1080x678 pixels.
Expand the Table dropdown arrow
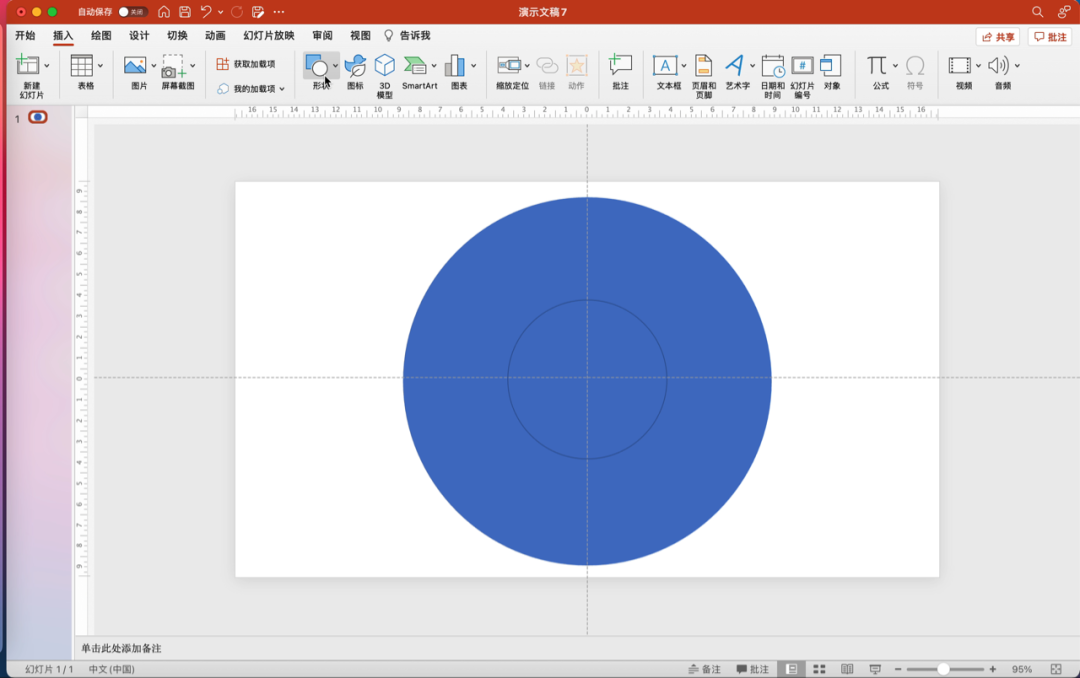coord(101,65)
